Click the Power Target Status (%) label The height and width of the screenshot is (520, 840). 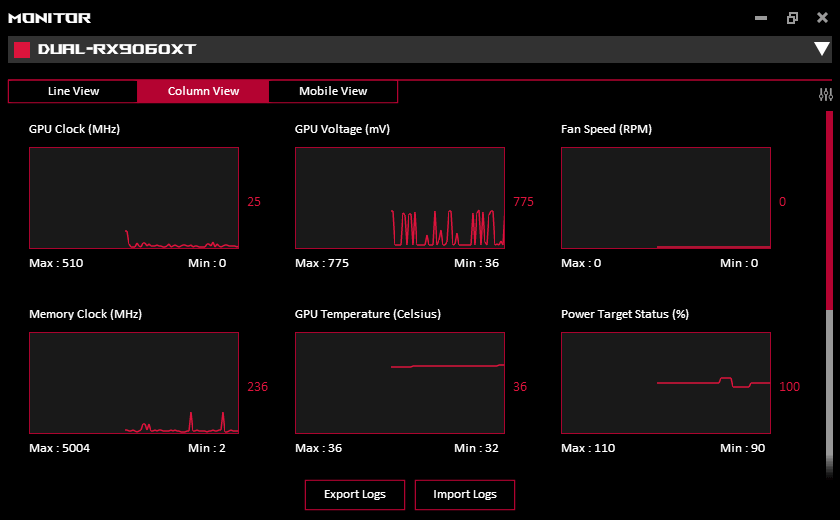pos(625,314)
